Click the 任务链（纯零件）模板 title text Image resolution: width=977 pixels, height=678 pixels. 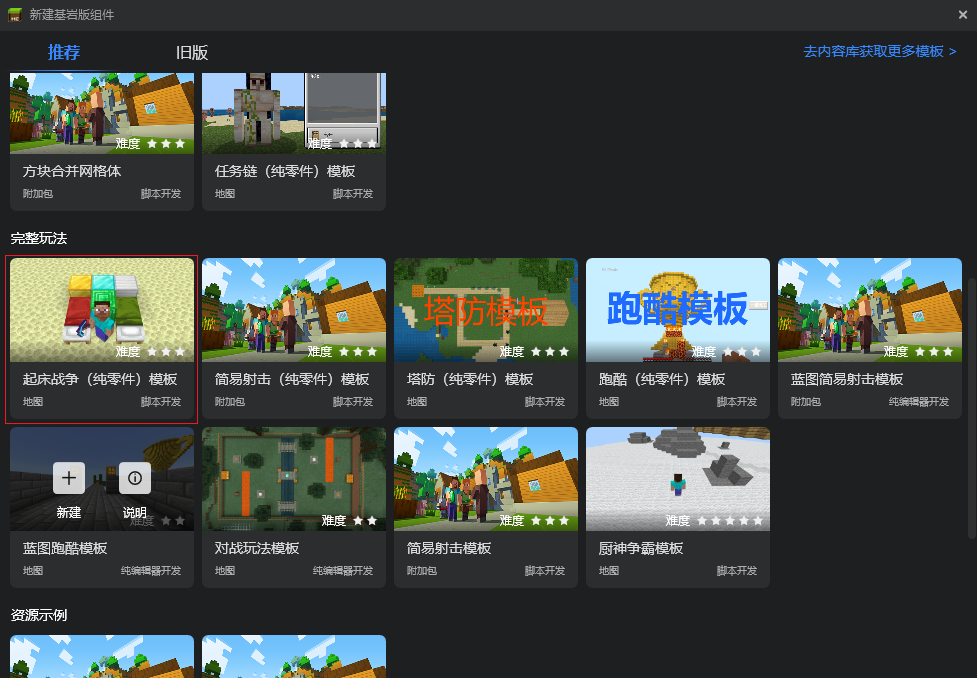[x=285, y=171]
